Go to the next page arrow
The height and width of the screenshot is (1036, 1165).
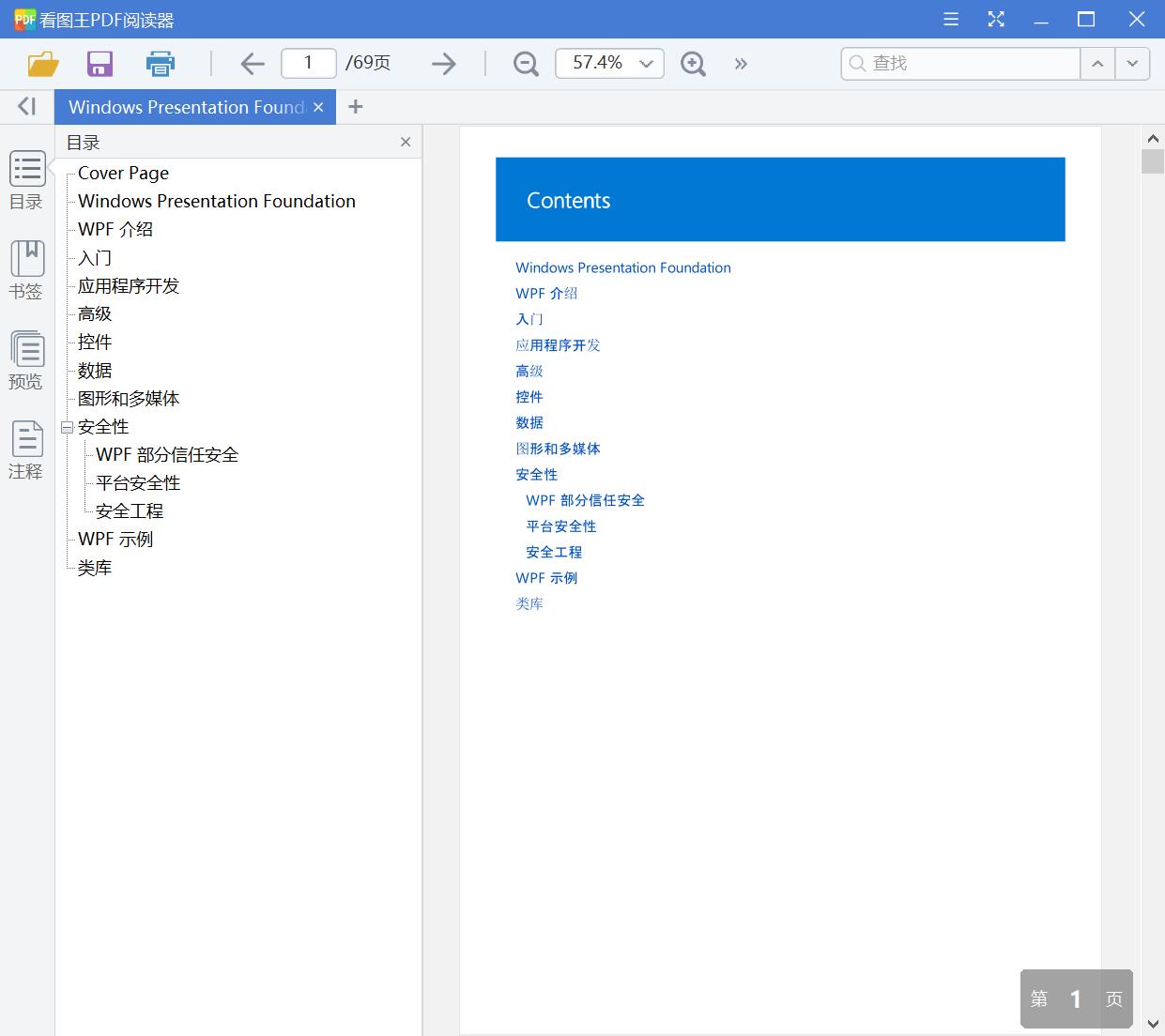click(x=443, y=64)
